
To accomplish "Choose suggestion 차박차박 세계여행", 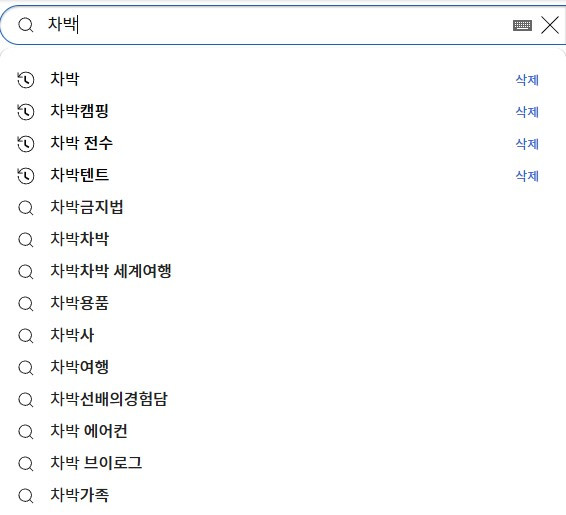I will pos(111,271).
